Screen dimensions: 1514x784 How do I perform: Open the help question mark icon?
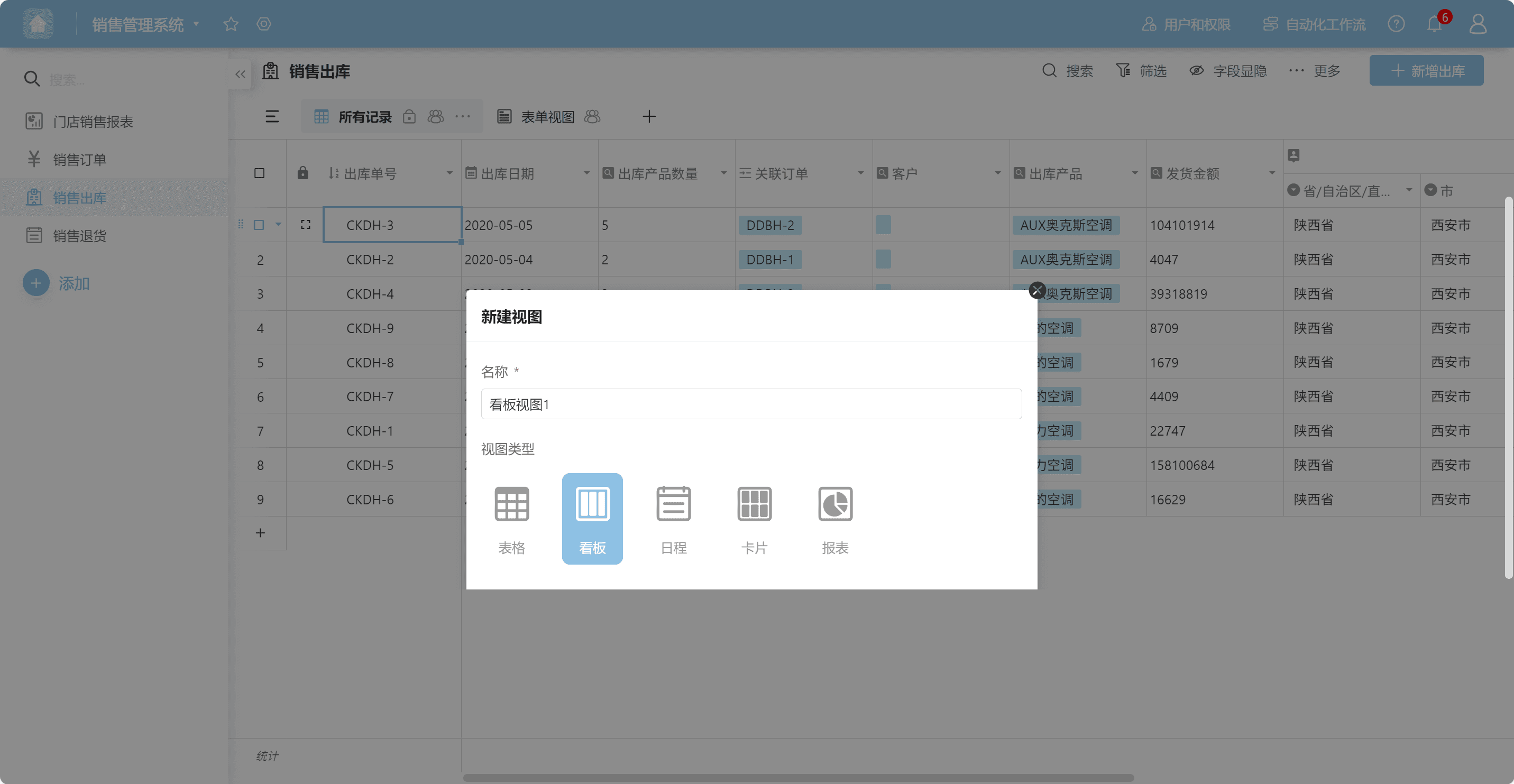(x=1396, y=24)
